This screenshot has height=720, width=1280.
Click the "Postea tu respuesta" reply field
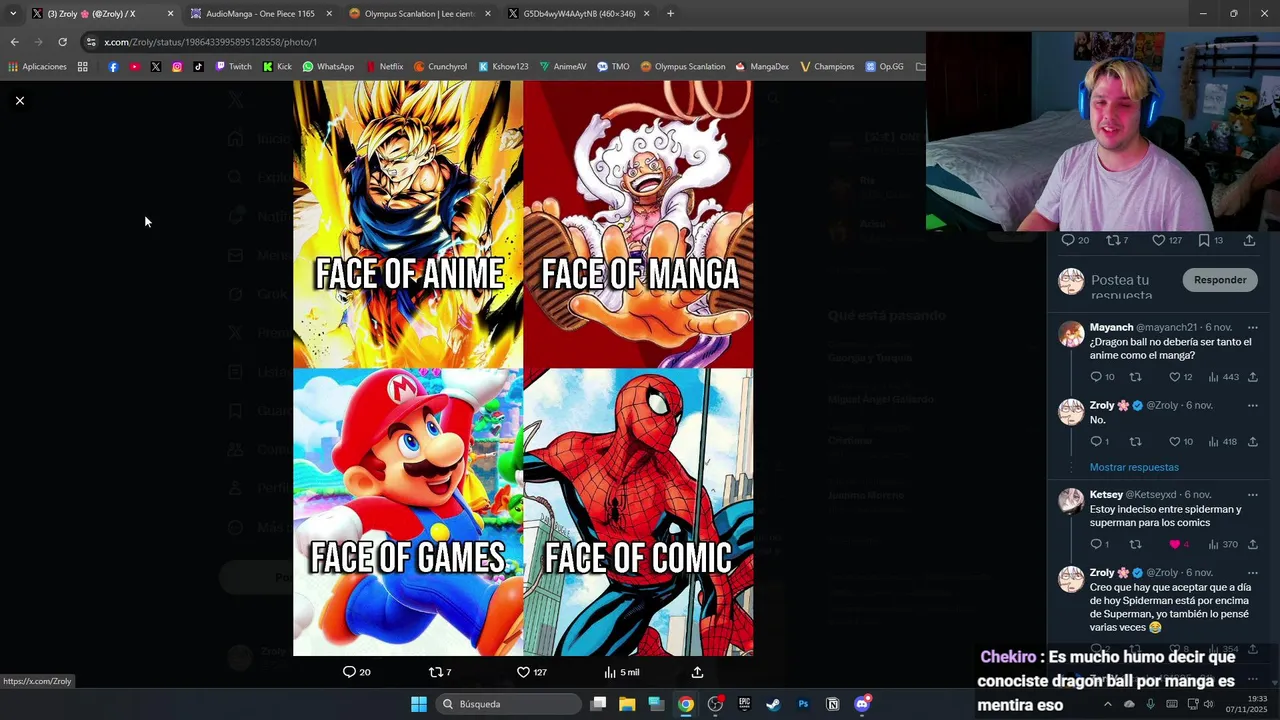click(1120, 287)
